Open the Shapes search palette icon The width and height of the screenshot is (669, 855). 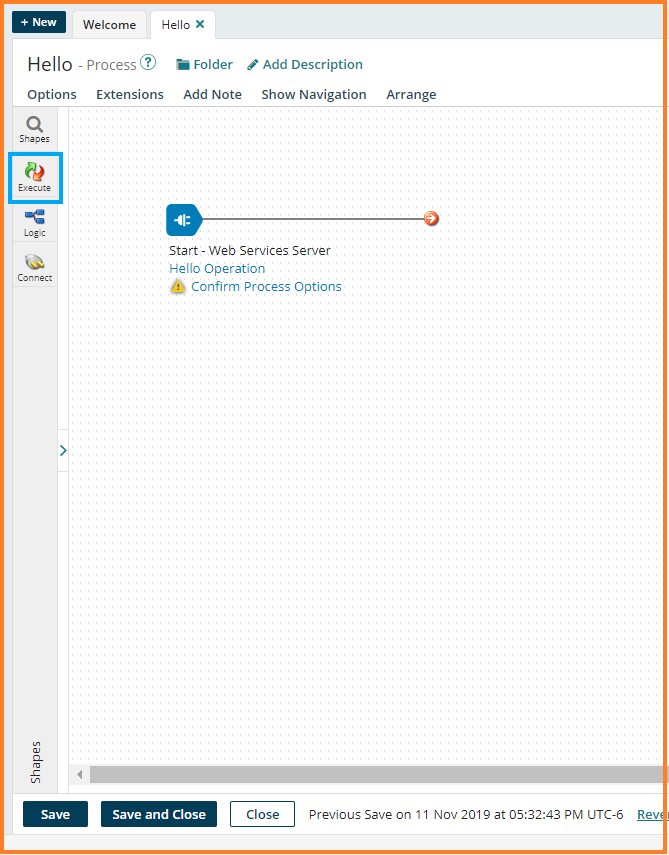pyautogui.click(x=34, y=128)
